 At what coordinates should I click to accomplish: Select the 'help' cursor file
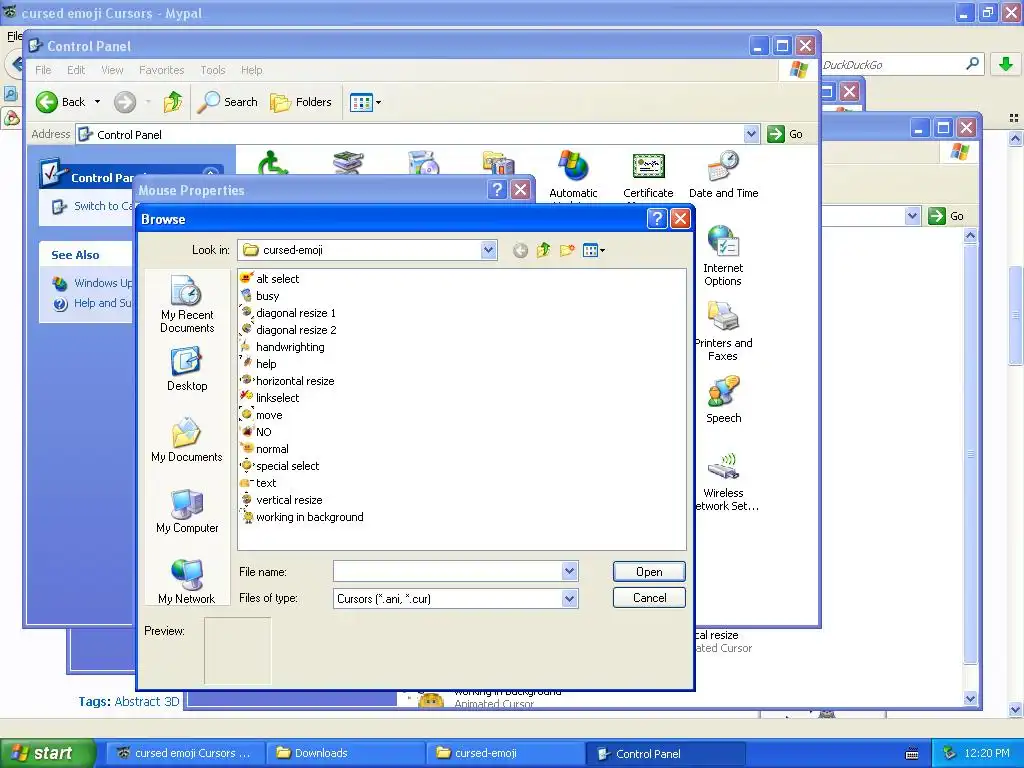(258, 364)
